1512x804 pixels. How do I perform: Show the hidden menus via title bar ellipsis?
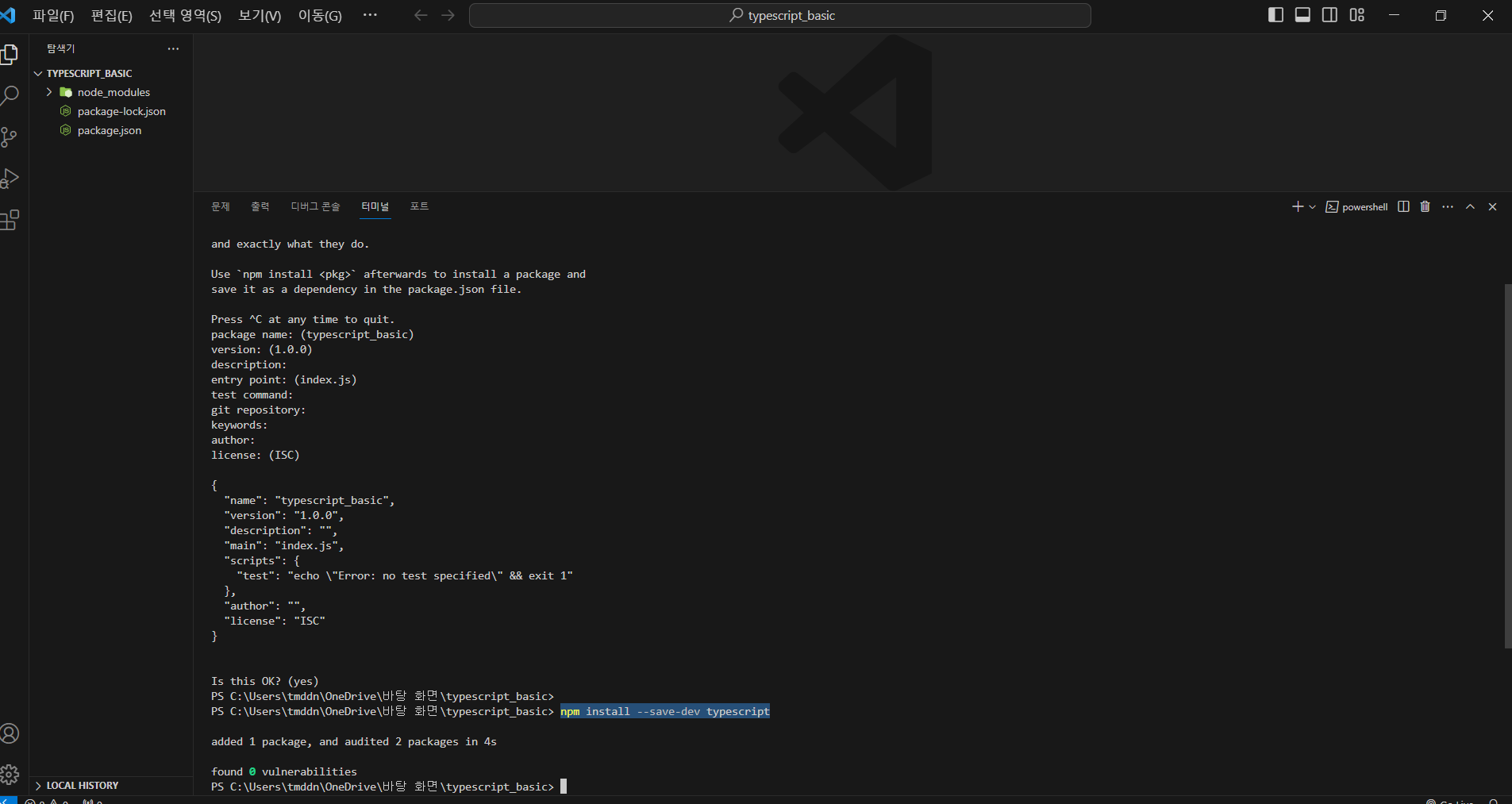[x=370, y=15]
